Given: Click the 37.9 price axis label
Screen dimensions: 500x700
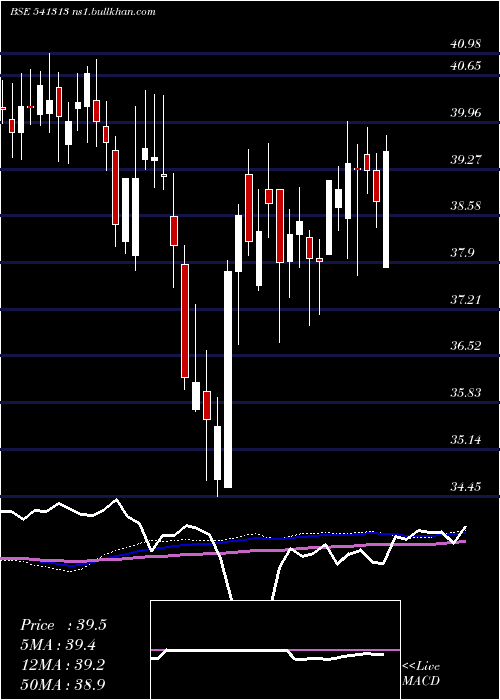Looking at the screenshot, I should click(462, 253).
